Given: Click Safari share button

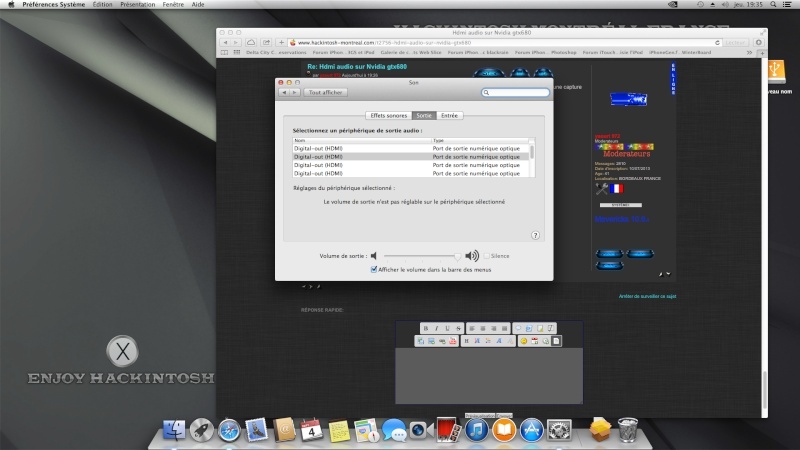Looking at the screenshot, I should pyautogui.click(x=266, y=42).
